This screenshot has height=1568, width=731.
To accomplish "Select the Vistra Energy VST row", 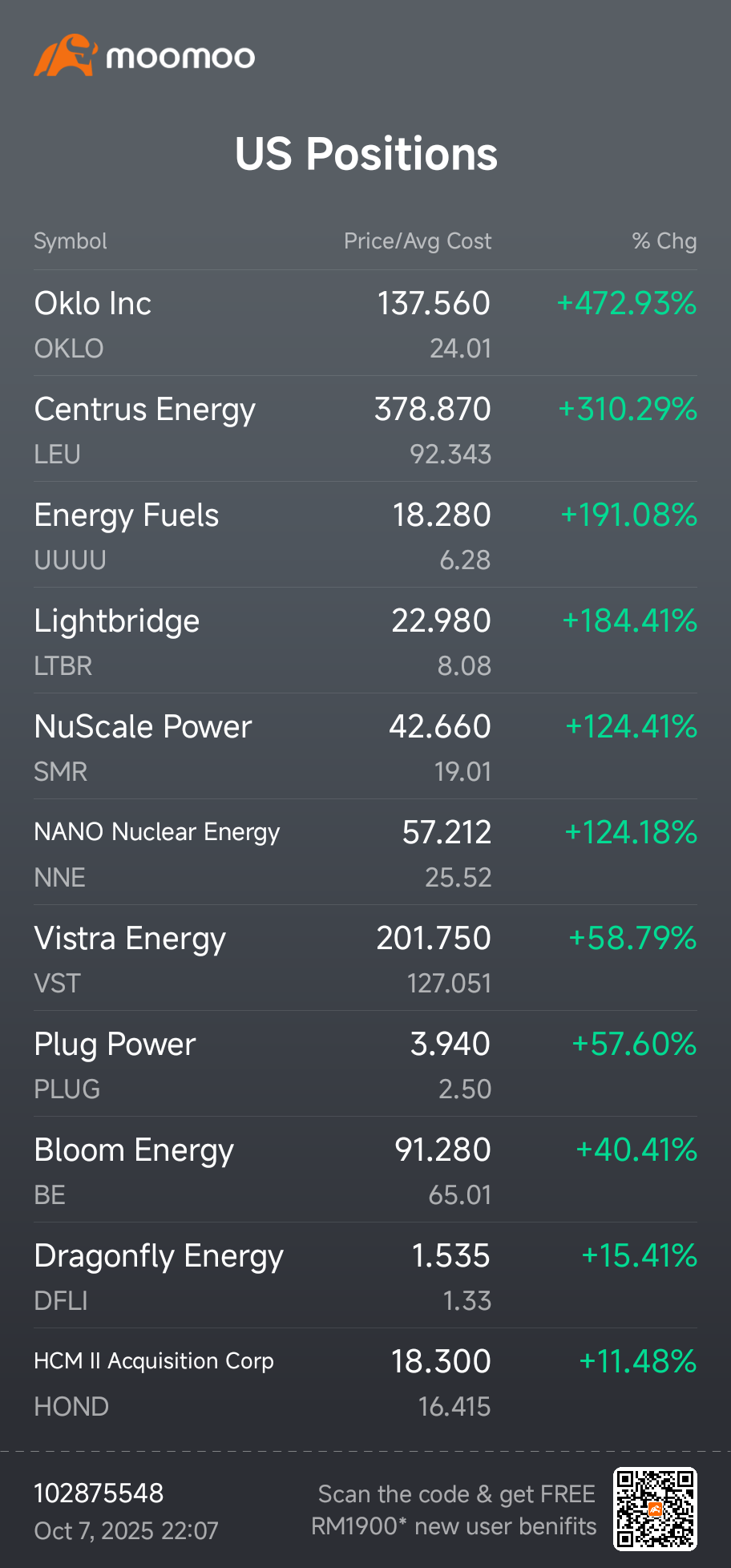I will point(365,959).
